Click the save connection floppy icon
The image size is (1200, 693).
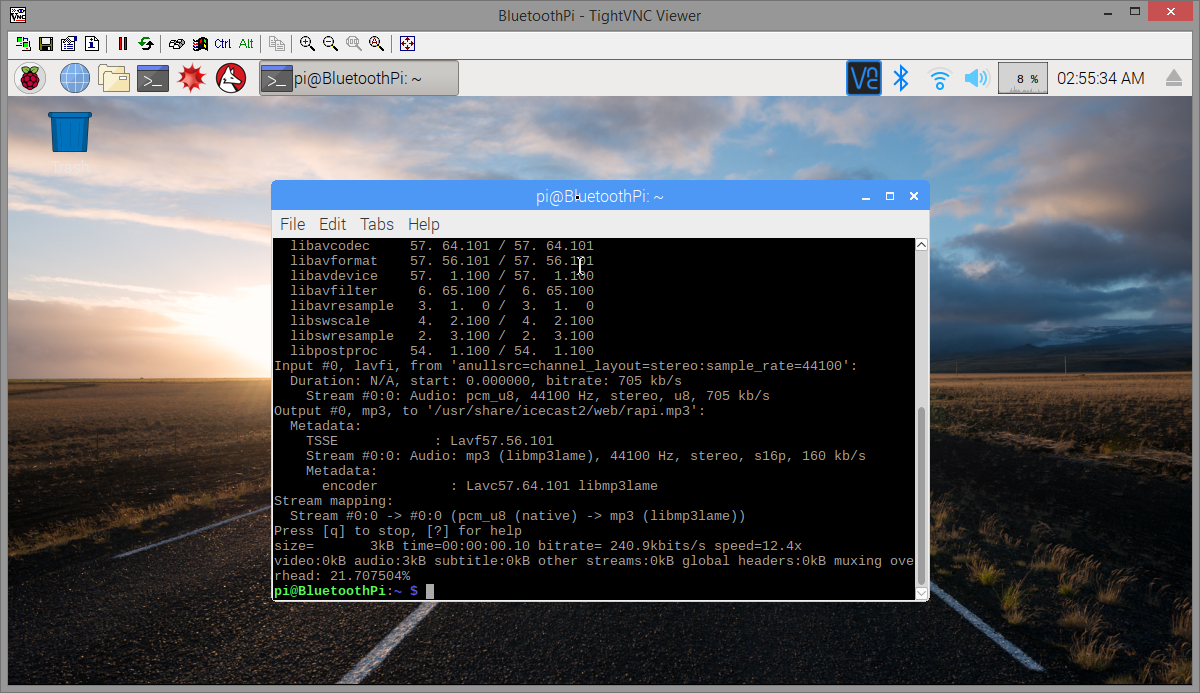(x=46, y=44)
